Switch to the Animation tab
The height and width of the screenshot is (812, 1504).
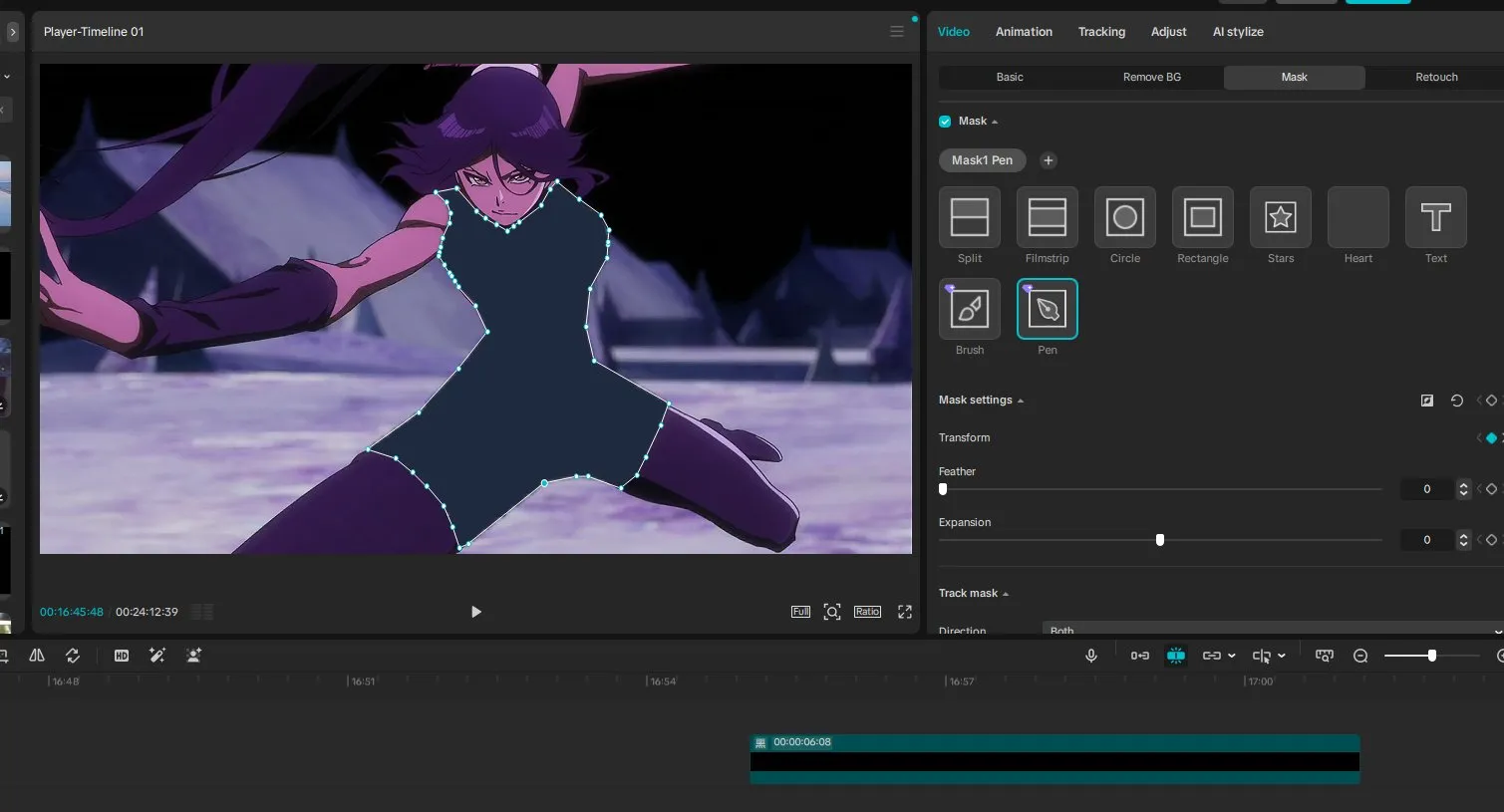click(1024, 32)
